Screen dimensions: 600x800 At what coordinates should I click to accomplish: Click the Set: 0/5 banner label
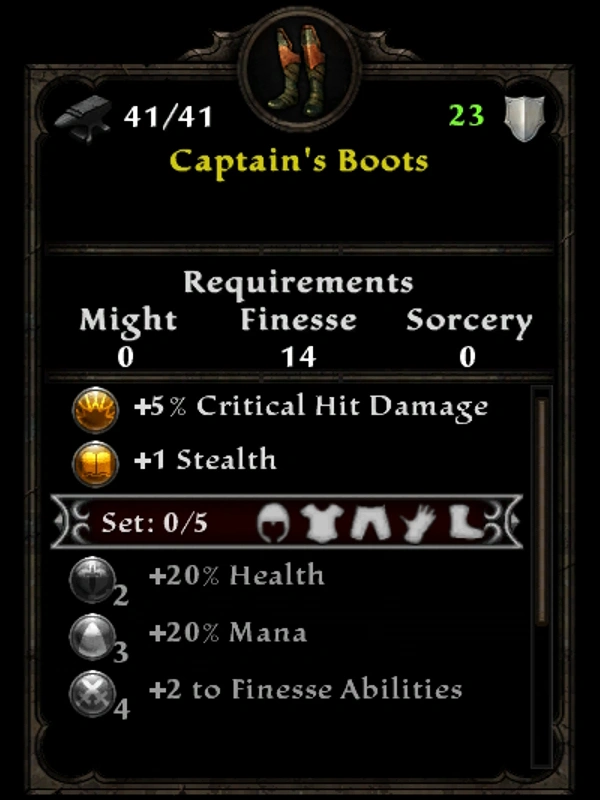coord(155,522)
